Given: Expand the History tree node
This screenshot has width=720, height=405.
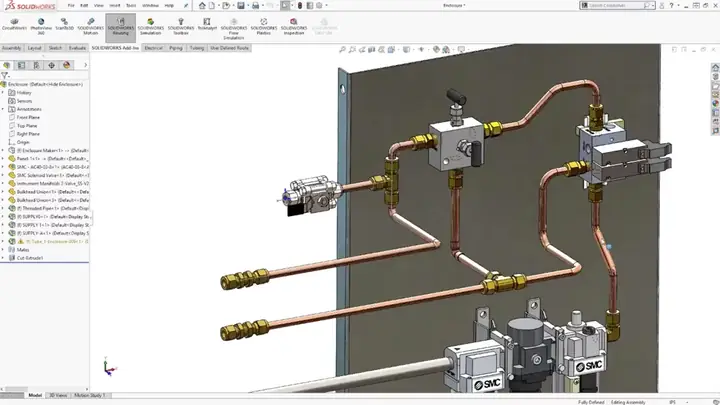Looking at the screenshot, I should 3,93.
